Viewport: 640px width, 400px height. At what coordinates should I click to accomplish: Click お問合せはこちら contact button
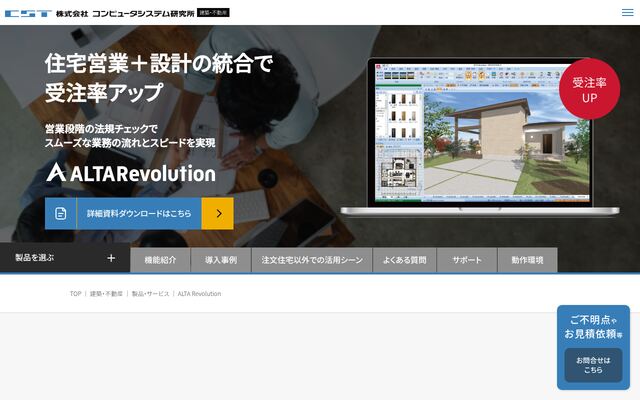click(x=593, y=365)
